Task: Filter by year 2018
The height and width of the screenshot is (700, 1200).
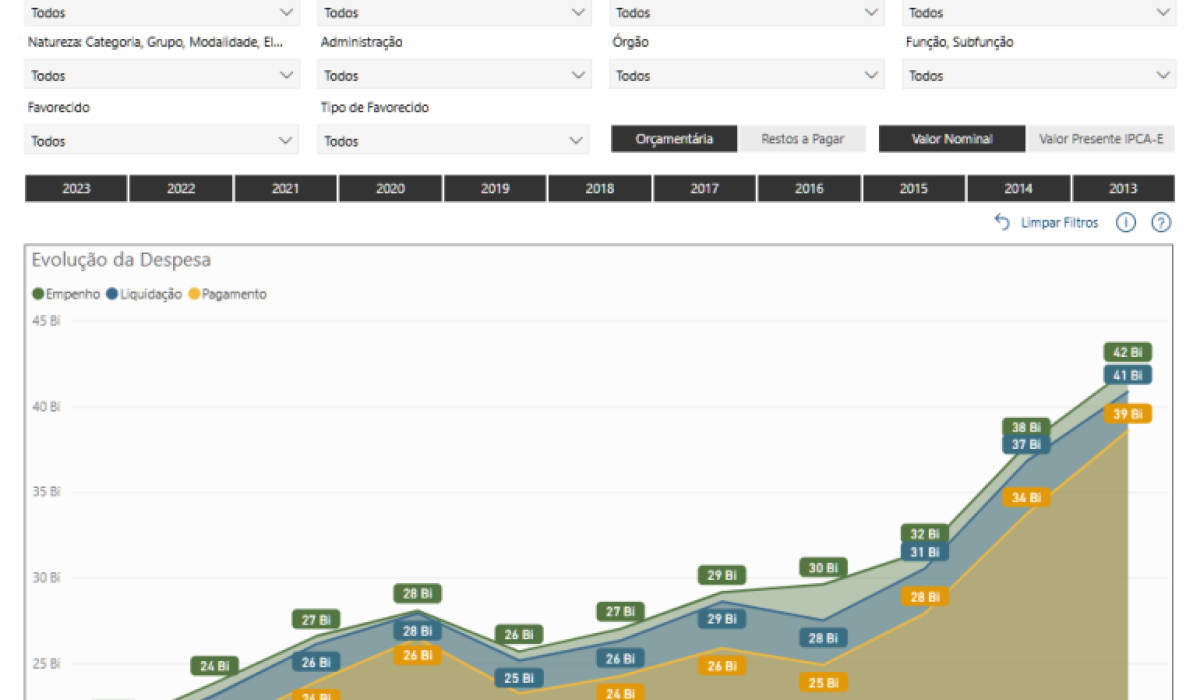Action: pyautogui.click(x=600, y=188)
